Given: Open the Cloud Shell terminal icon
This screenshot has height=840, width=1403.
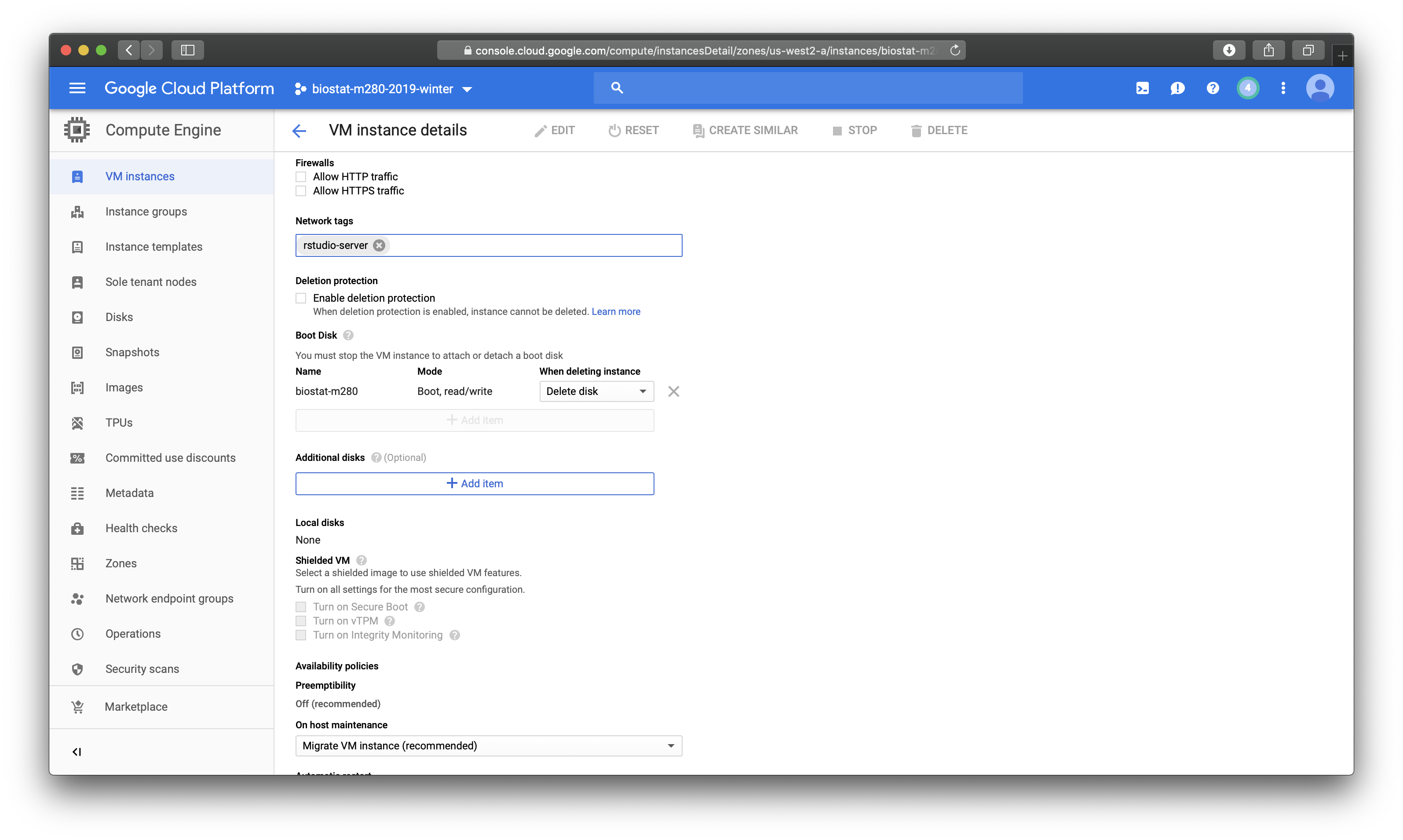Looking at the screenshot, I should pyautogui.click(x=1142, y=88).
